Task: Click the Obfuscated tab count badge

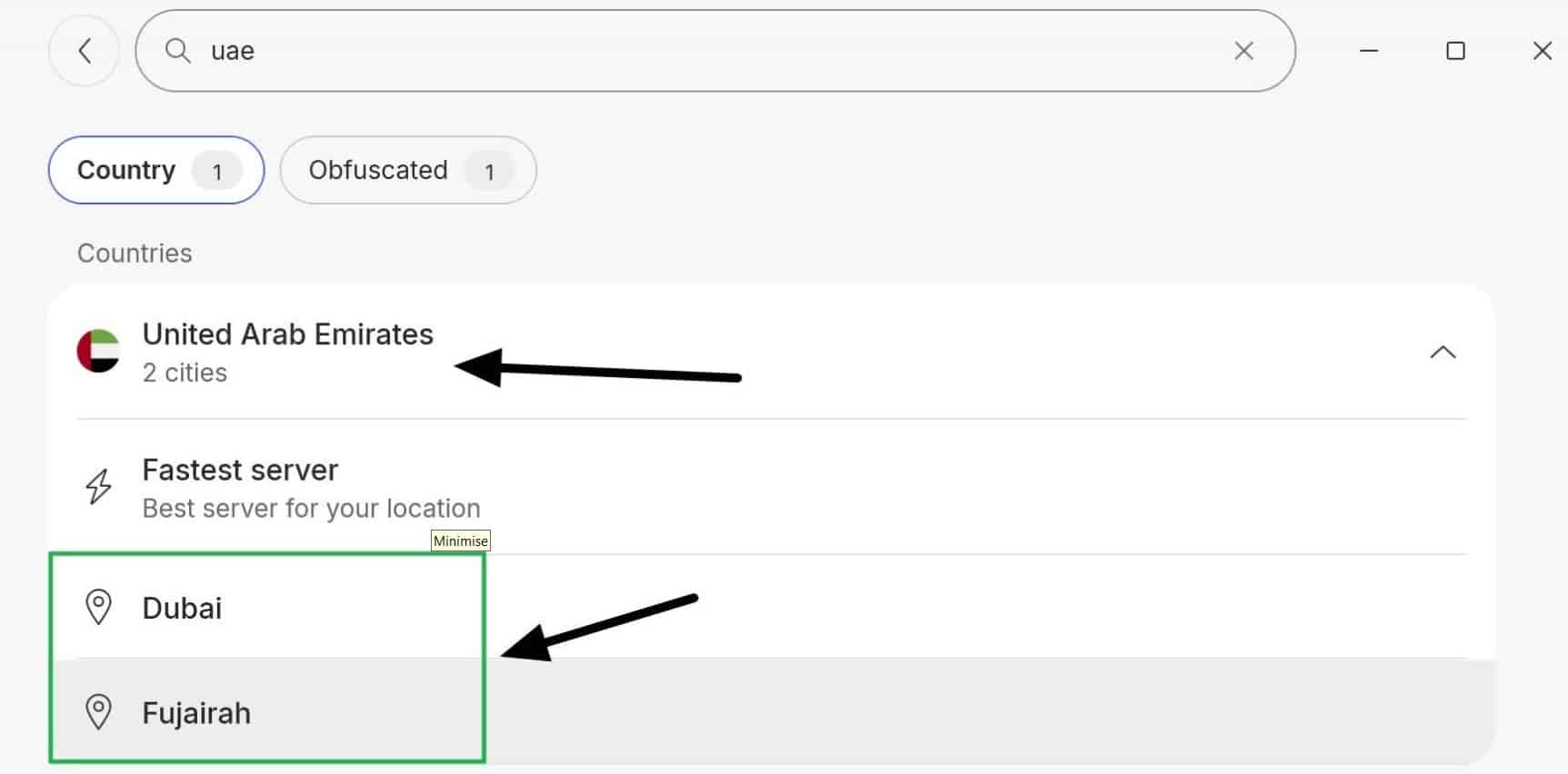Action: pos(489,171)
